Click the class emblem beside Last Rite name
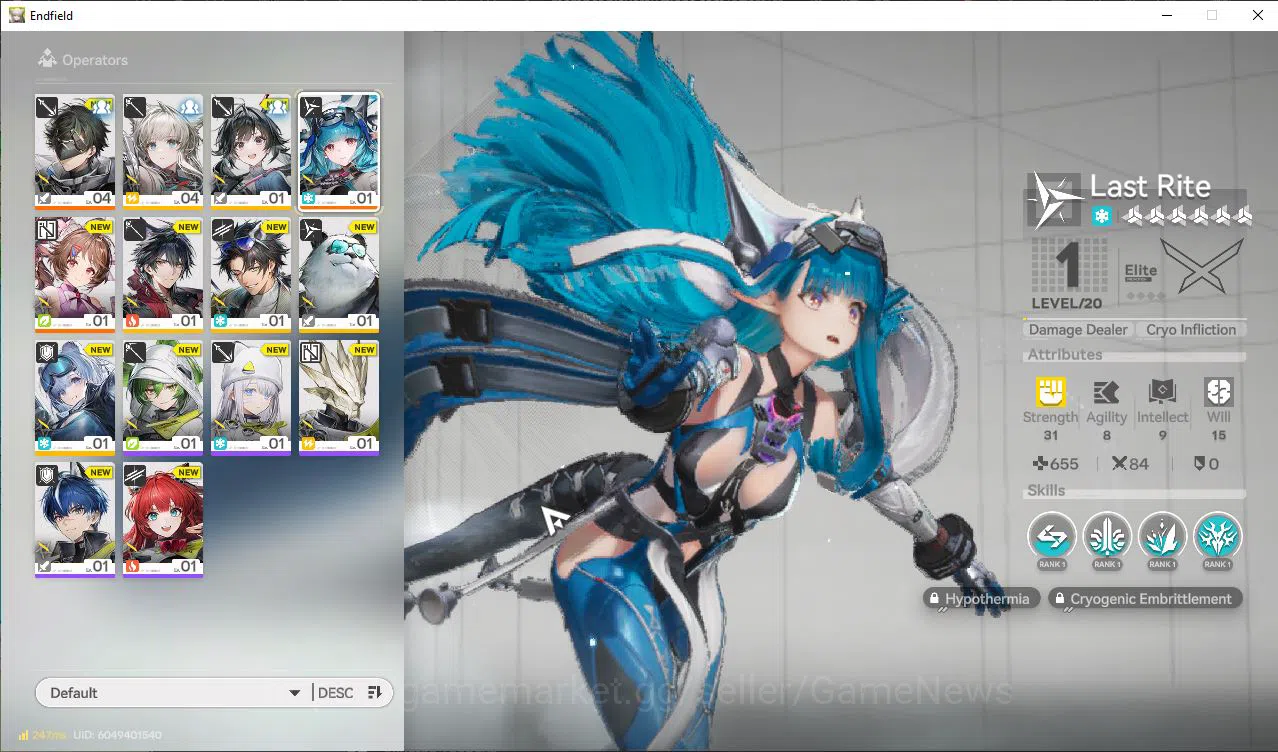The image size is (1278, 752). click(1055, 199)
